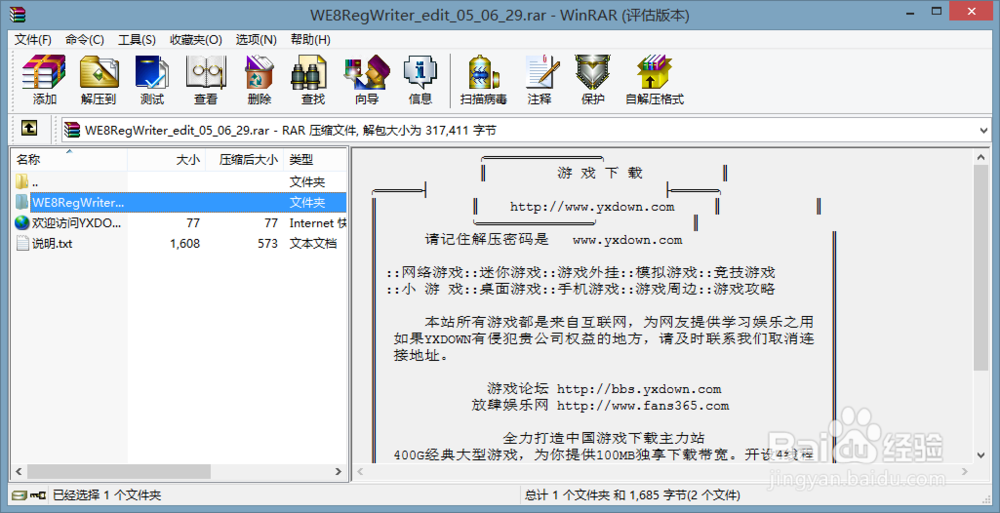Click packed size 573 cell
This screenshot has height=513, width=1000.
coord(268,243)
